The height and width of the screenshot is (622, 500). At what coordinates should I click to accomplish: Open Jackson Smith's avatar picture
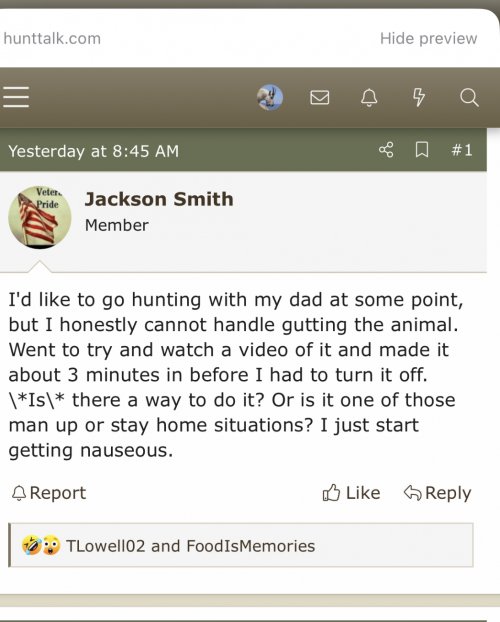(40, 217)
